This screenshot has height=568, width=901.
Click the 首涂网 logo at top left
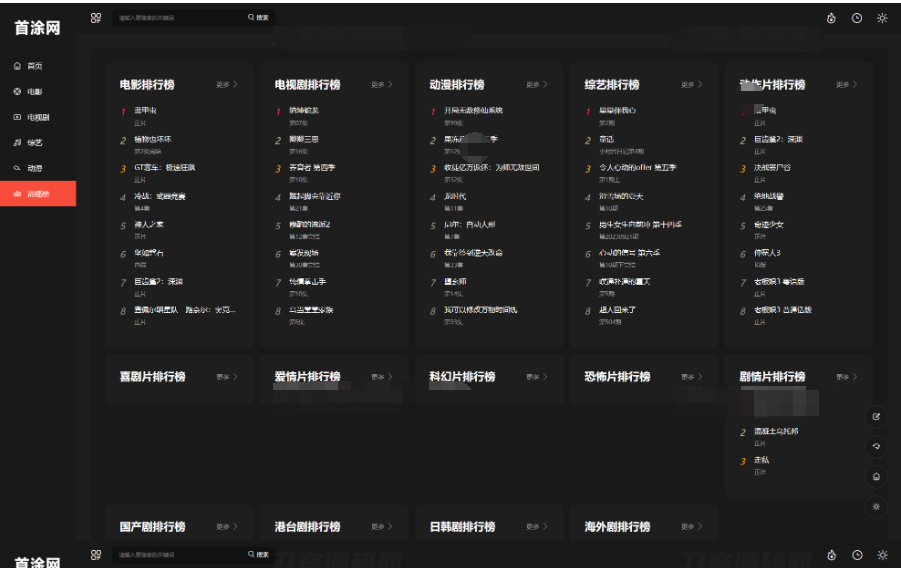37,28
